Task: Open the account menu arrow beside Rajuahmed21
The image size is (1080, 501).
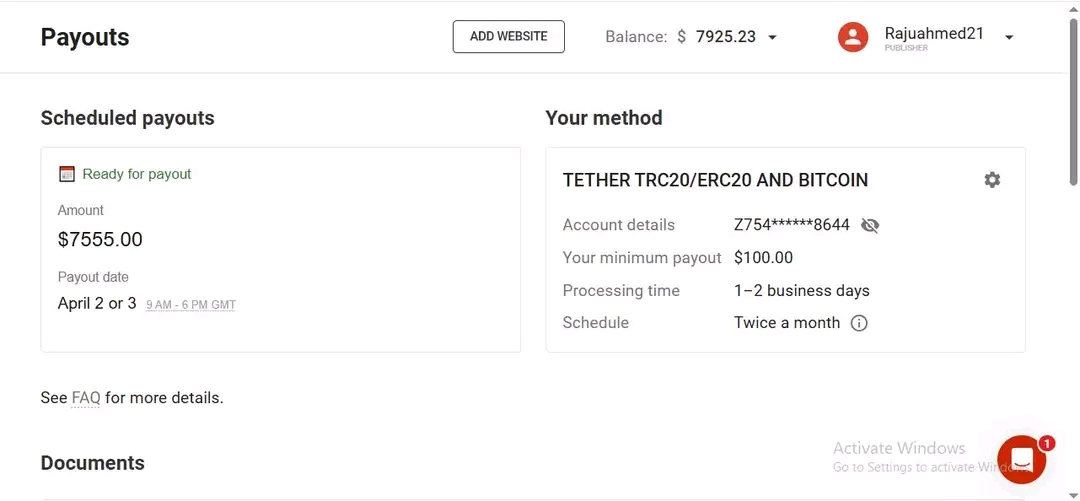Action: click(1008, 38)
